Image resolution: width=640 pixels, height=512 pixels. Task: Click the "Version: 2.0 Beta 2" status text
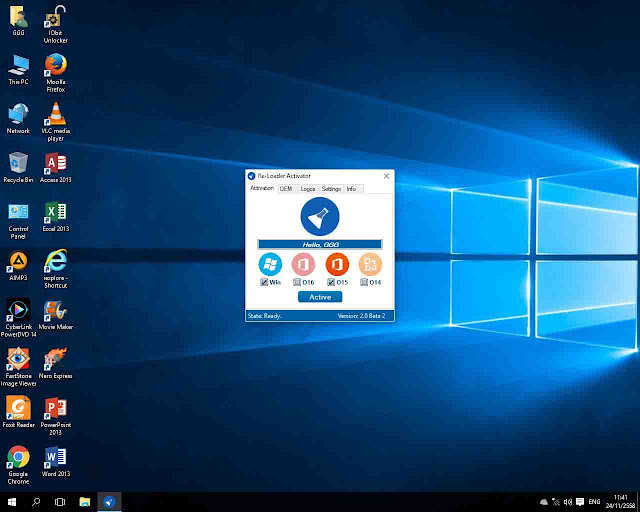tap(362, 316)
